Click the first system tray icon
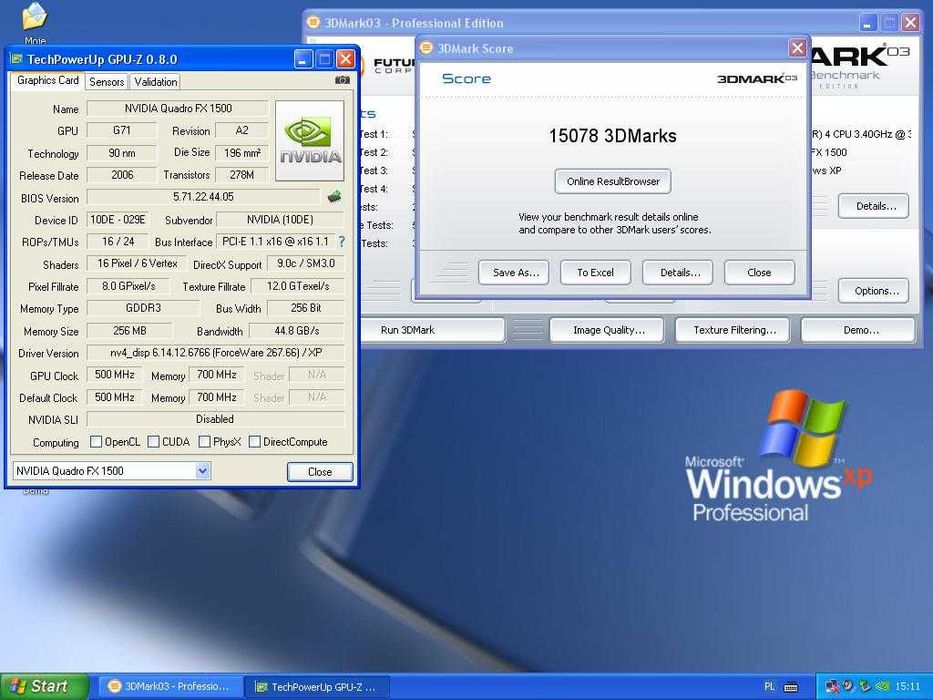The image size is (933, 700). [832, 686]
